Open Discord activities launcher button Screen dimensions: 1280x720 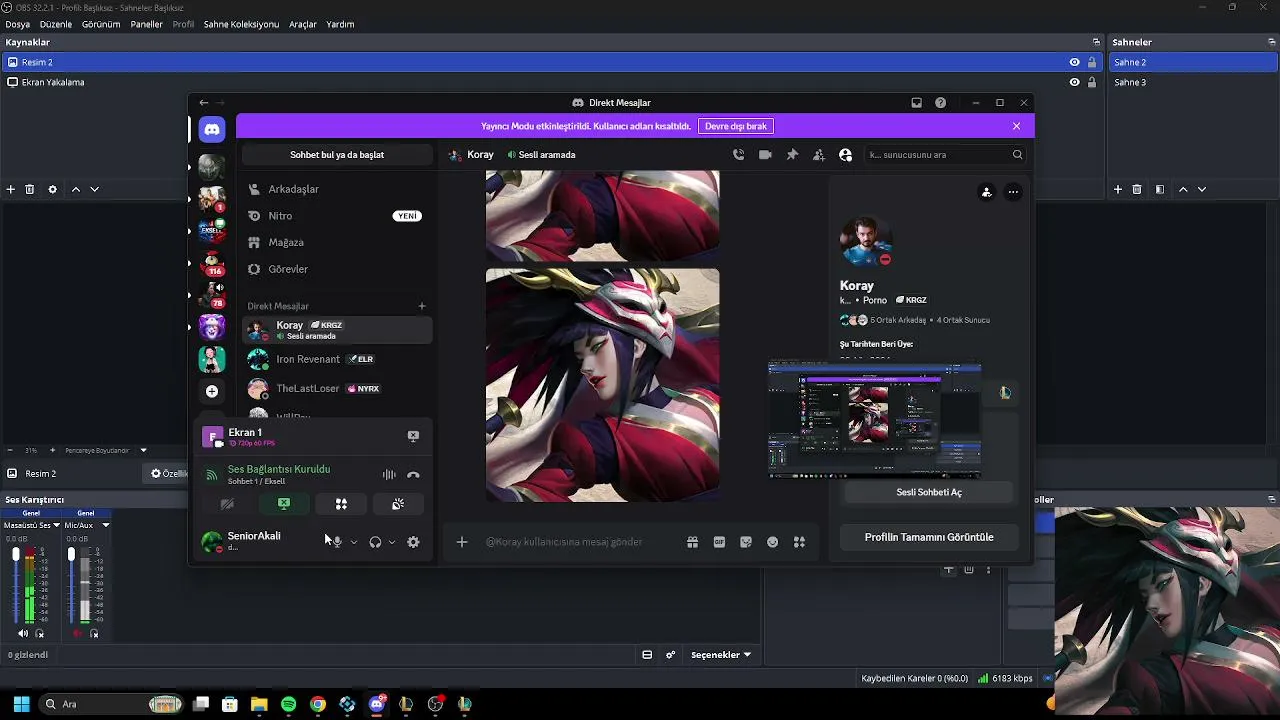point(341,504)
